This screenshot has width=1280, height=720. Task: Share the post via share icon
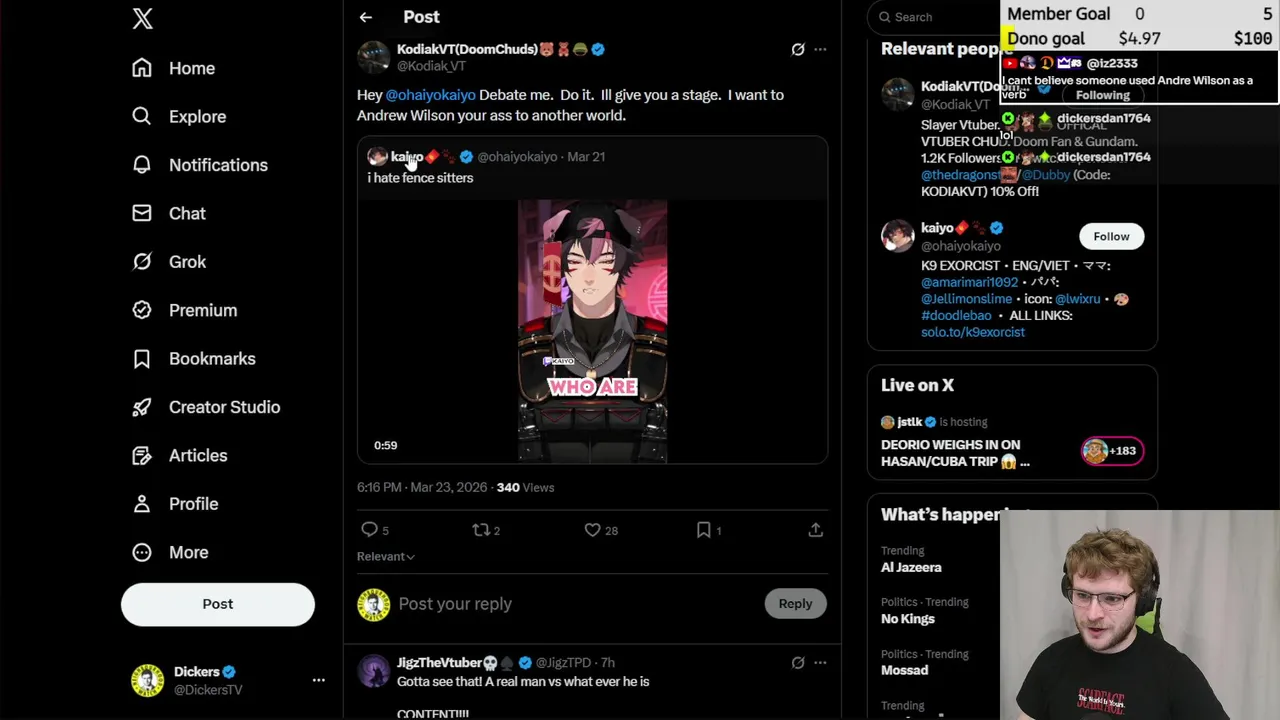816,530
